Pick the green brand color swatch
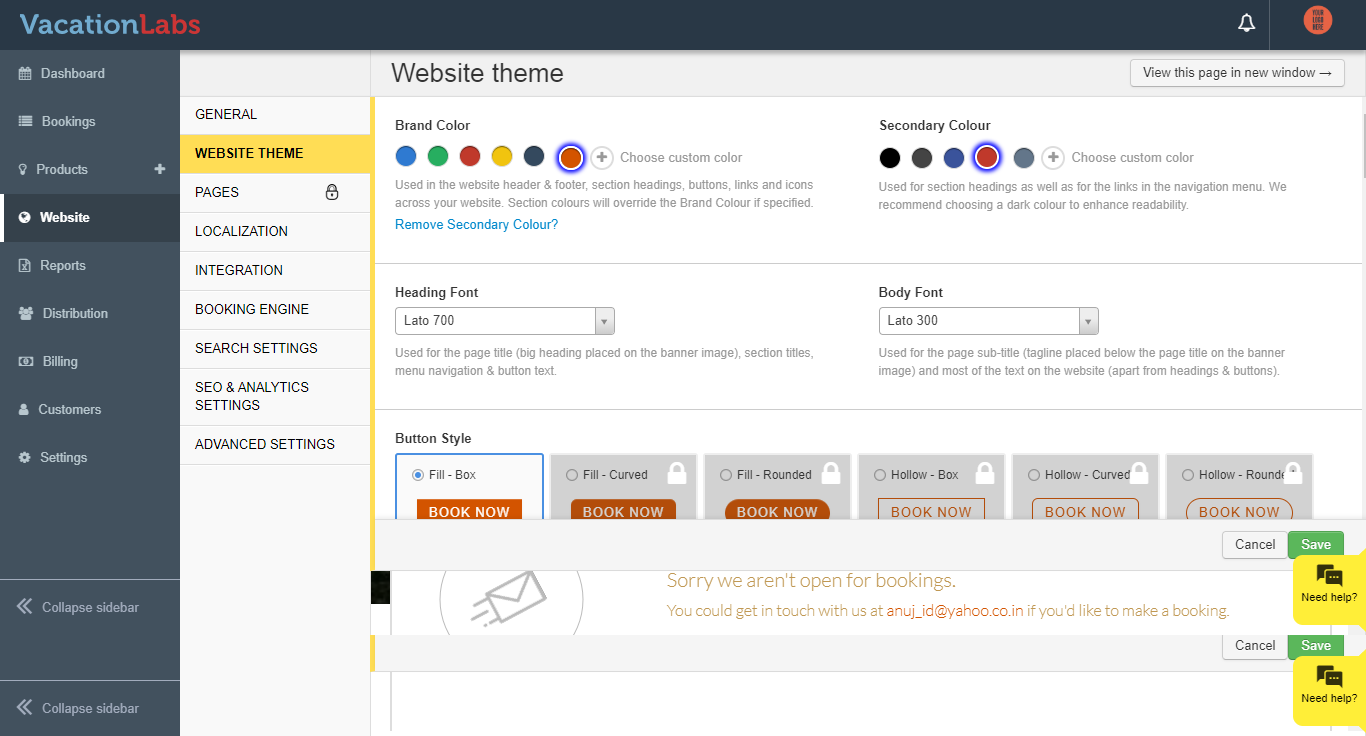The height and width of the screenshot is (736, 1366). pos(438,156)
